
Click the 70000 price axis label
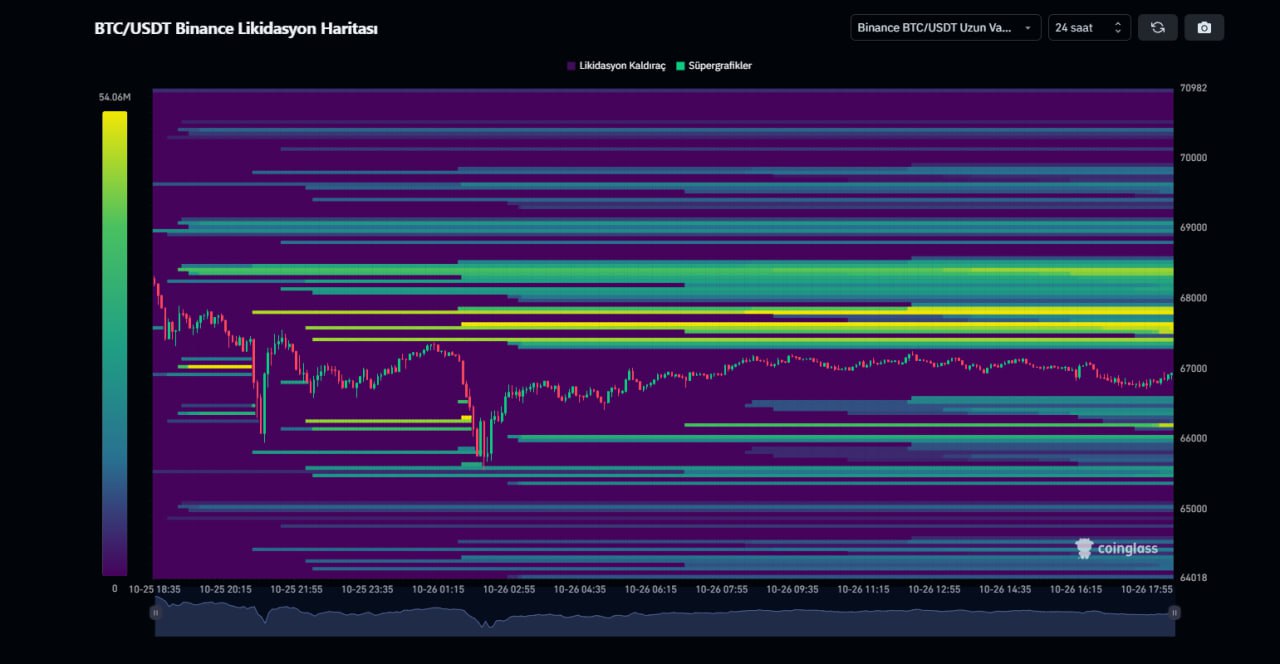coord(1193,158)
